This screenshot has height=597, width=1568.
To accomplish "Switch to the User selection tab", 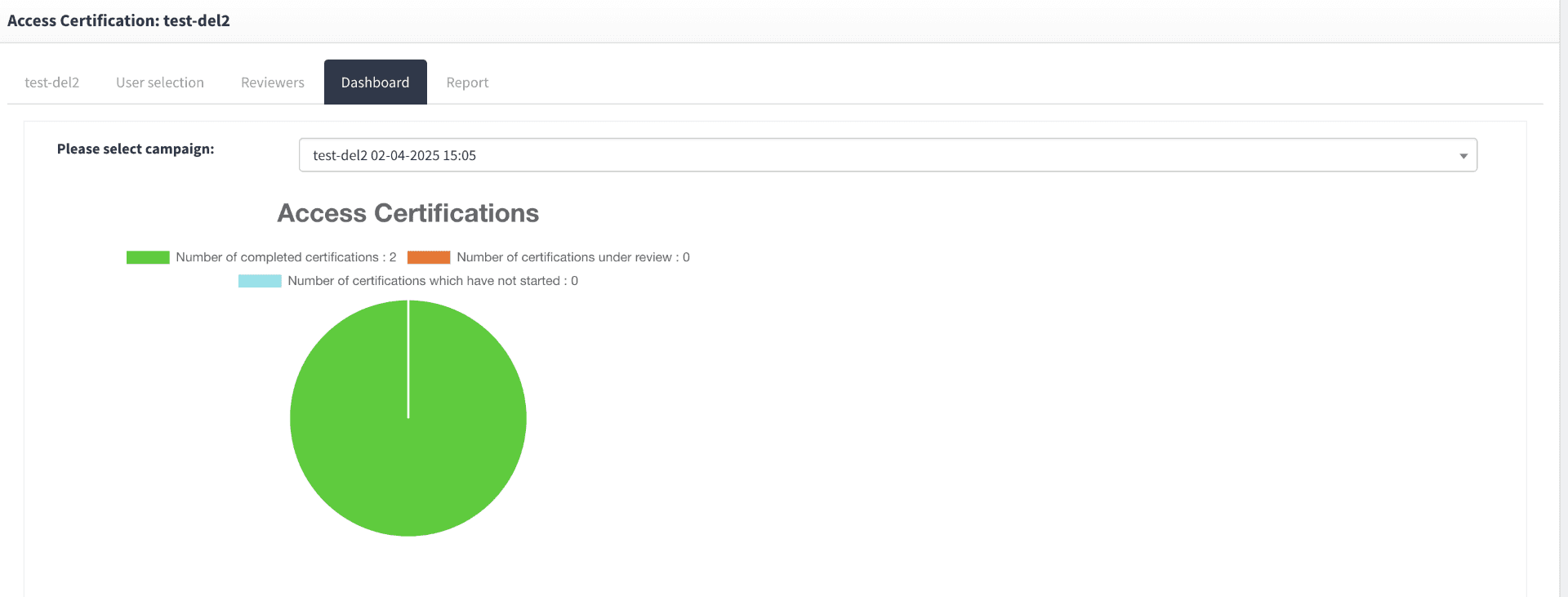I will (x=160, y=82).
